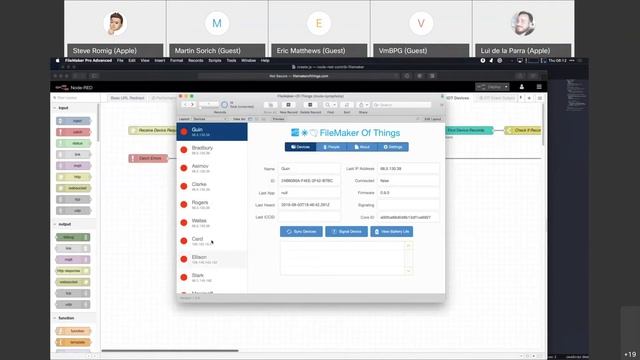The image size is (640, 360).
Task: Click Node-RED canvas horizontal scrollbar
Action: [x=170, y=350]
